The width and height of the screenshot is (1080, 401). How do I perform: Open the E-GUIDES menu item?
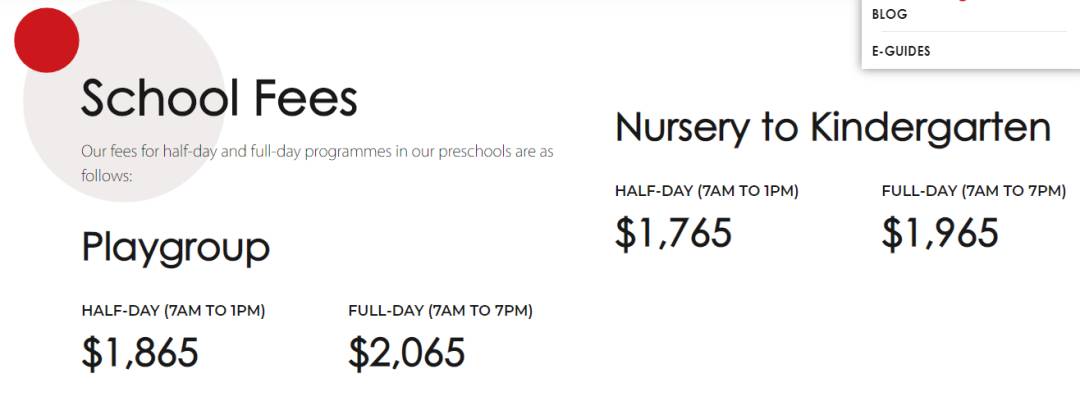pos(901,51)
